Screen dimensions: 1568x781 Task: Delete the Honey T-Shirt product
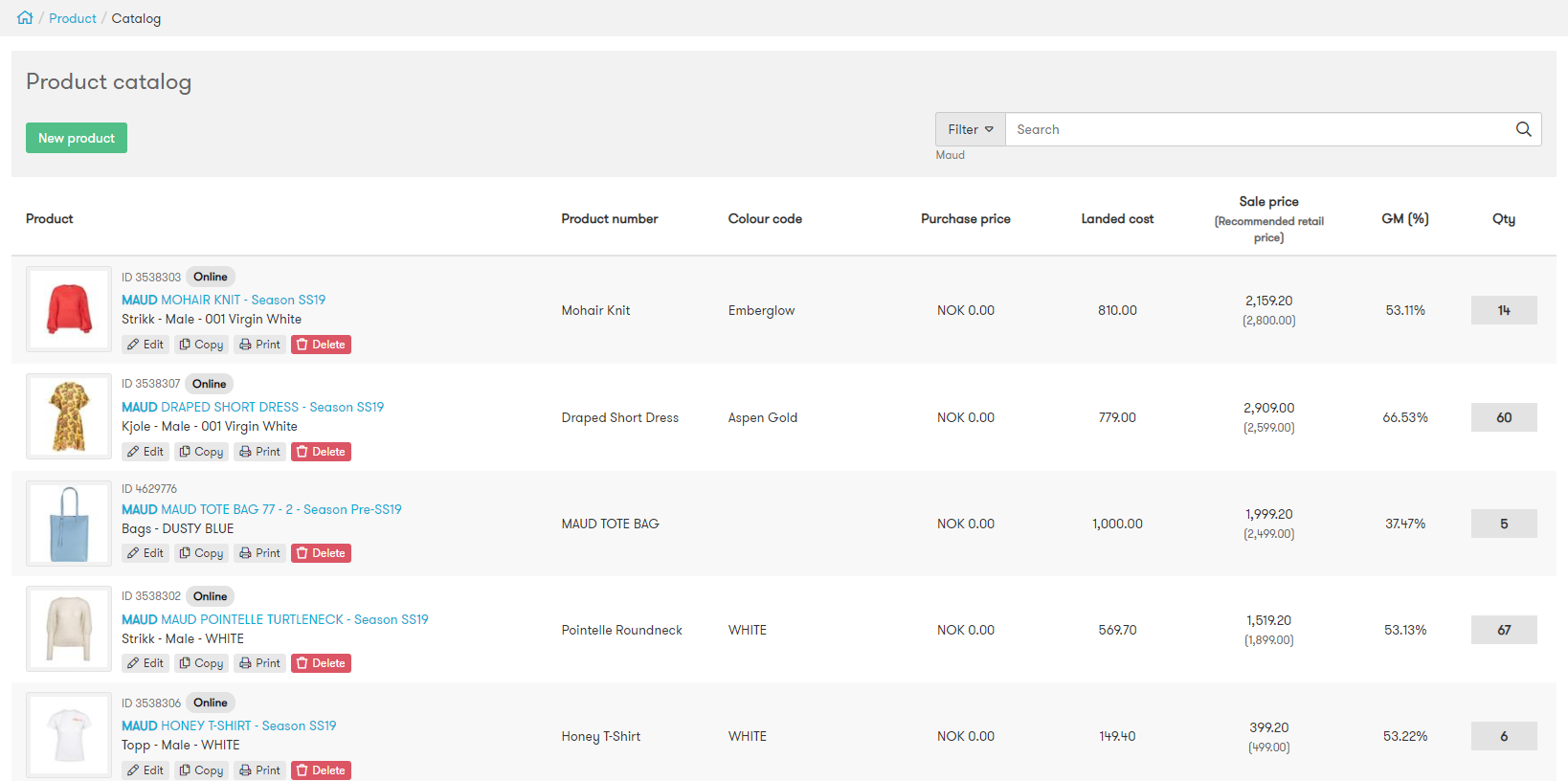tap(321, 770)
